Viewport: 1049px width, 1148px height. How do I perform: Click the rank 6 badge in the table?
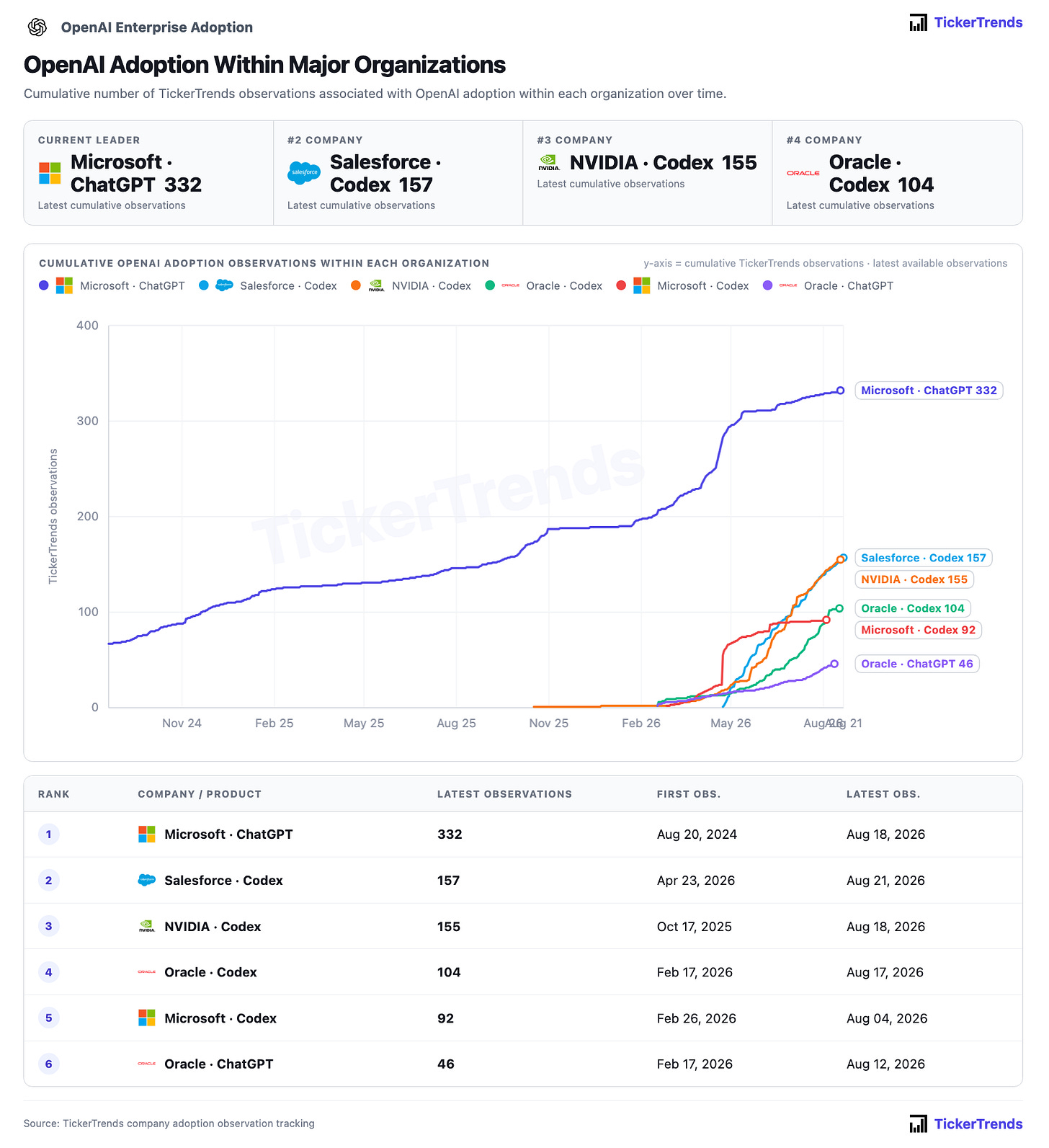(49, 1064)
